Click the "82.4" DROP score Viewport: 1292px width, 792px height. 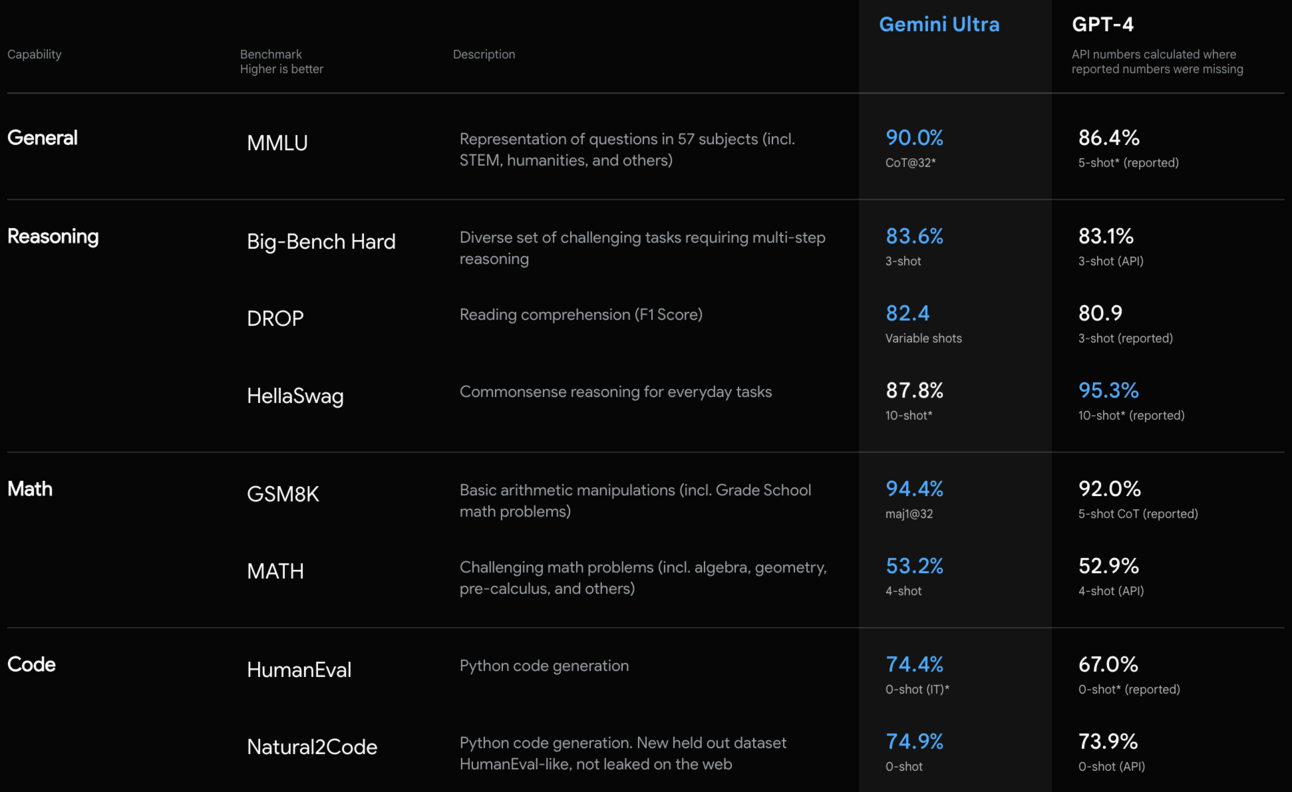pos(907,313)
